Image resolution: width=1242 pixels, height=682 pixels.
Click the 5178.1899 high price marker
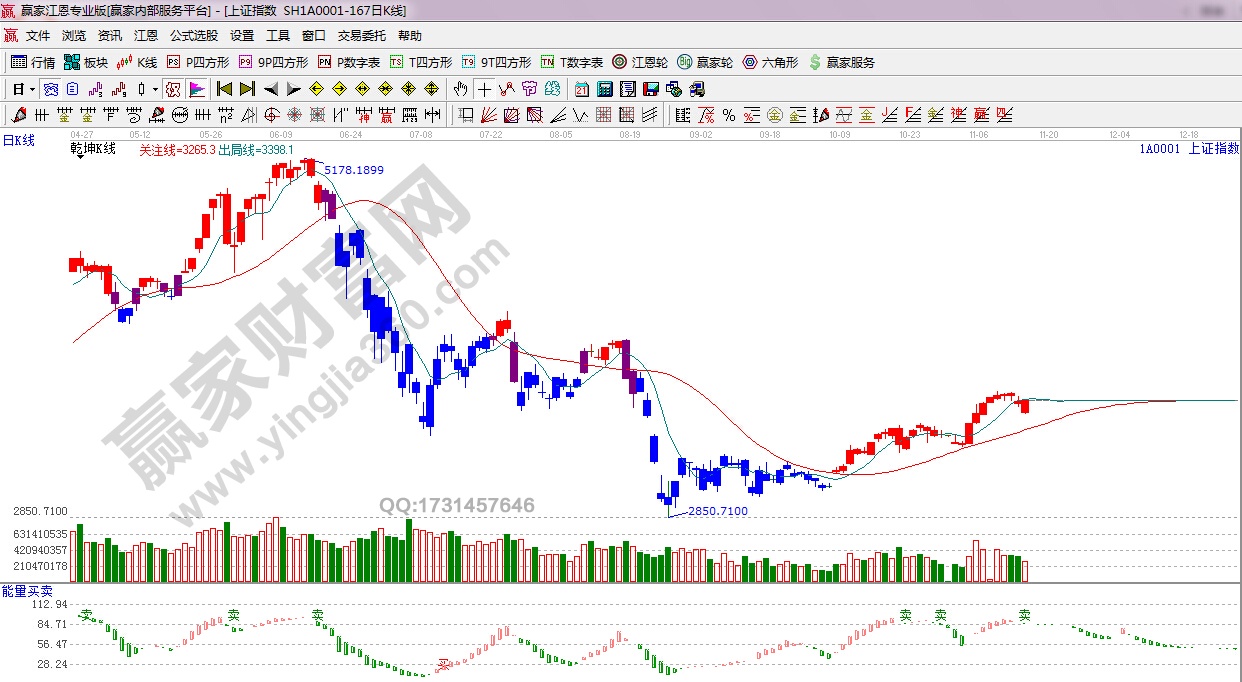click(x=354, y=170)
